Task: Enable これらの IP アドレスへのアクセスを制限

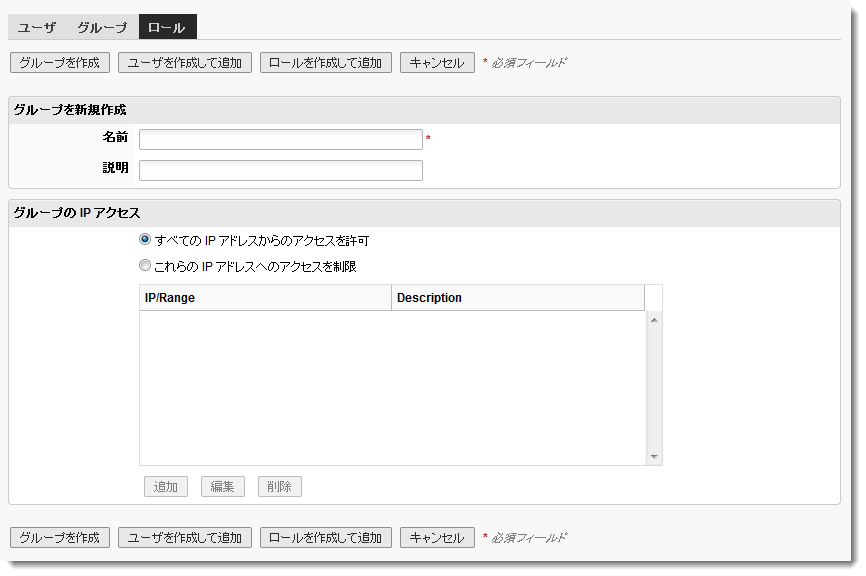Action: pos(143,265)
